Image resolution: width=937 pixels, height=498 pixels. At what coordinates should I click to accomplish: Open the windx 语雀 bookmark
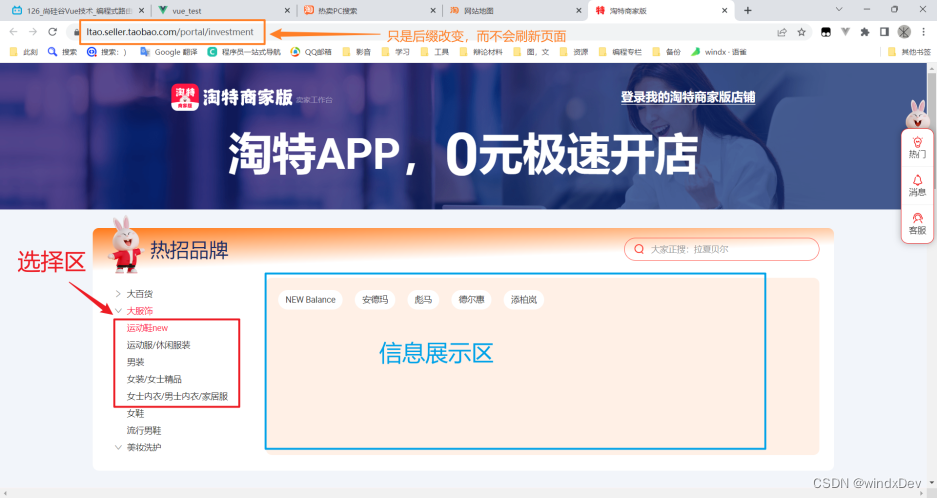coord(719,52)
